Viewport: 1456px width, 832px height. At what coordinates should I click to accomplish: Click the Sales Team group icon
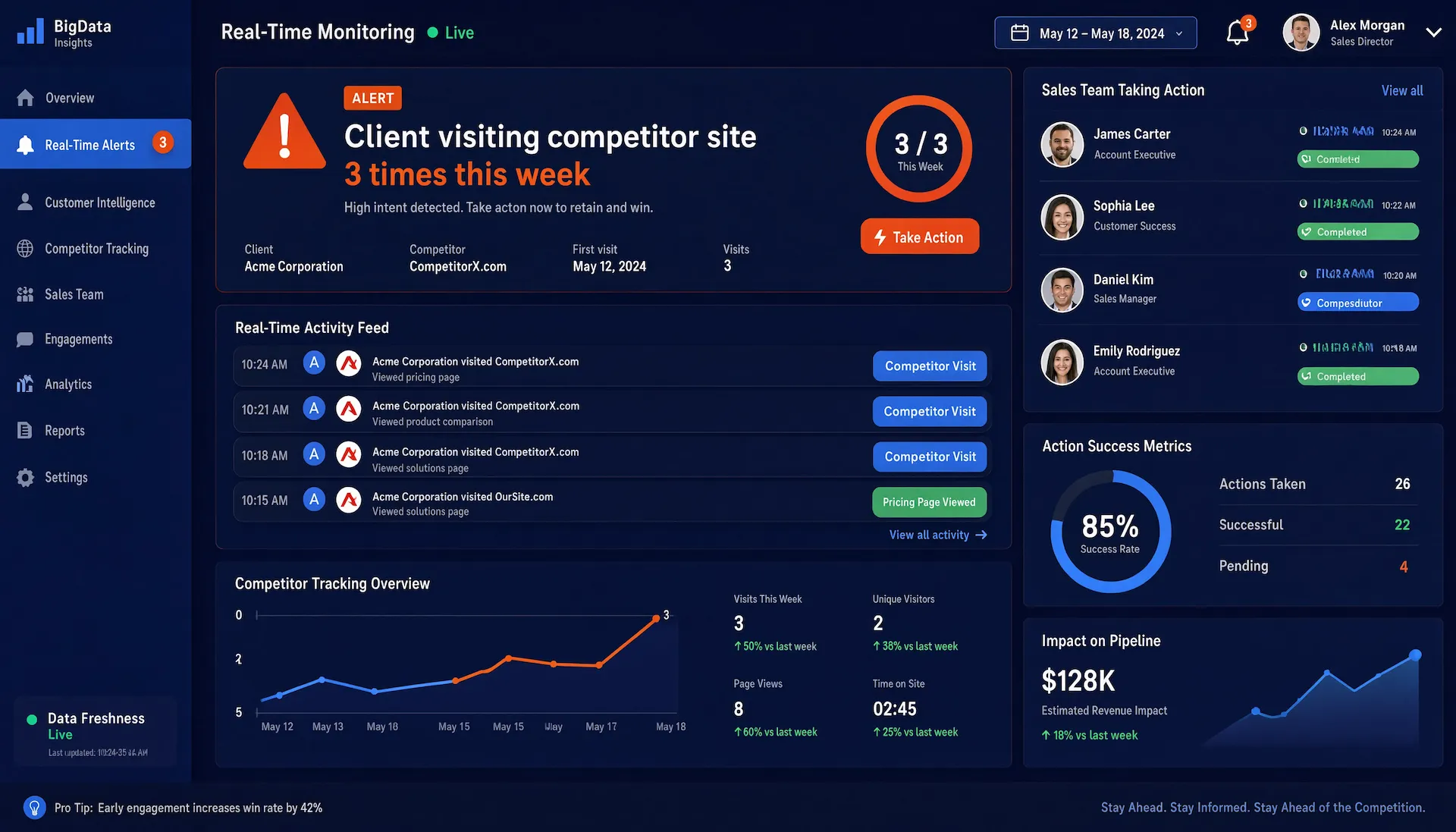25,294
